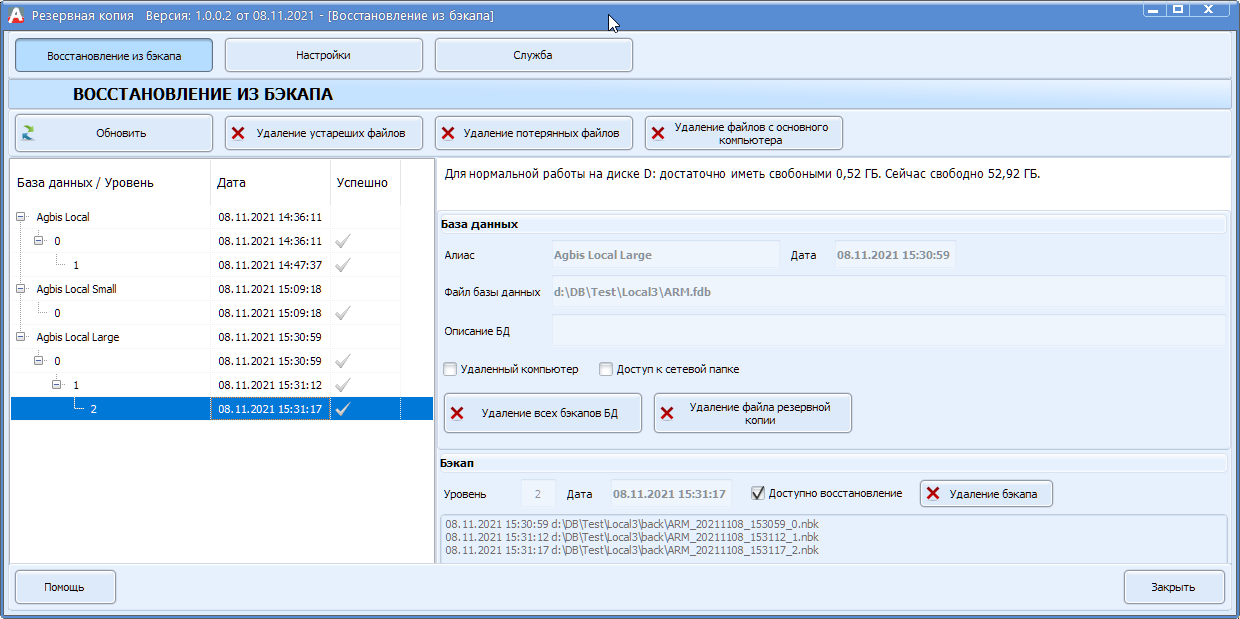Click the red A application icon in the title bar
Image resolution: width=1240 pixels, height=619 pixels.
click(x=15, y=16)
